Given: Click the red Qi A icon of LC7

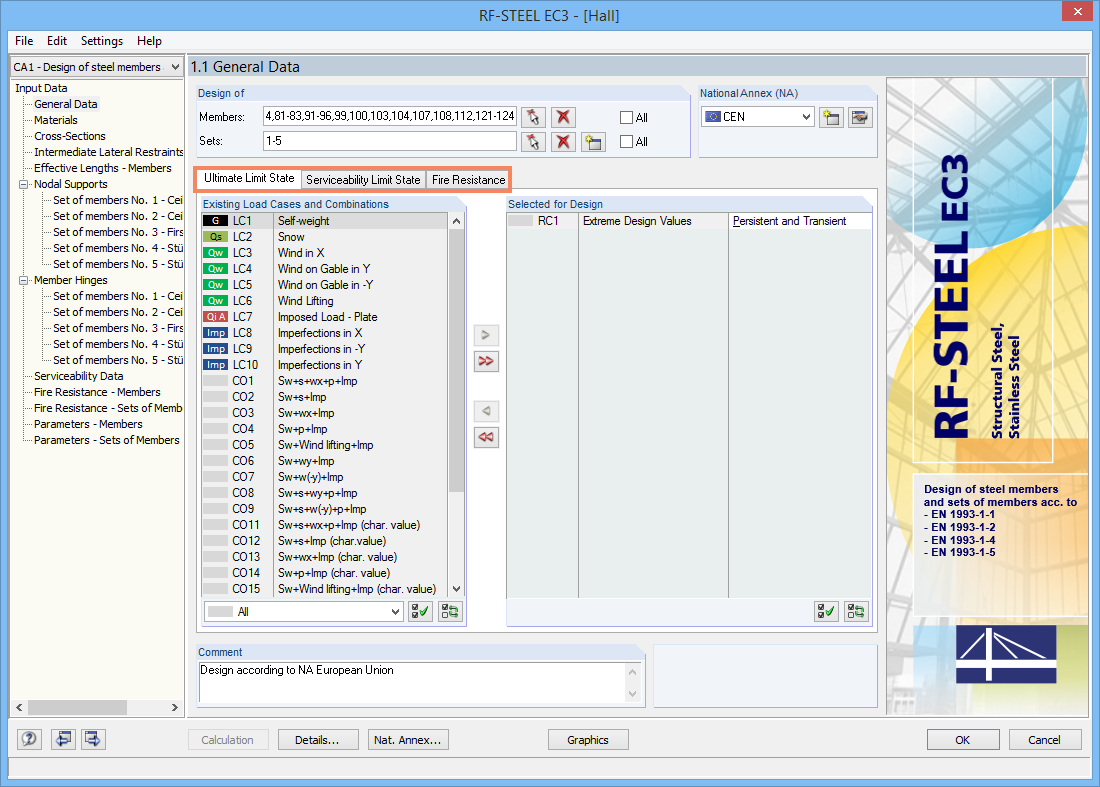Looking at the screenshot, I should pyautogui.click(x=215, y=317).
